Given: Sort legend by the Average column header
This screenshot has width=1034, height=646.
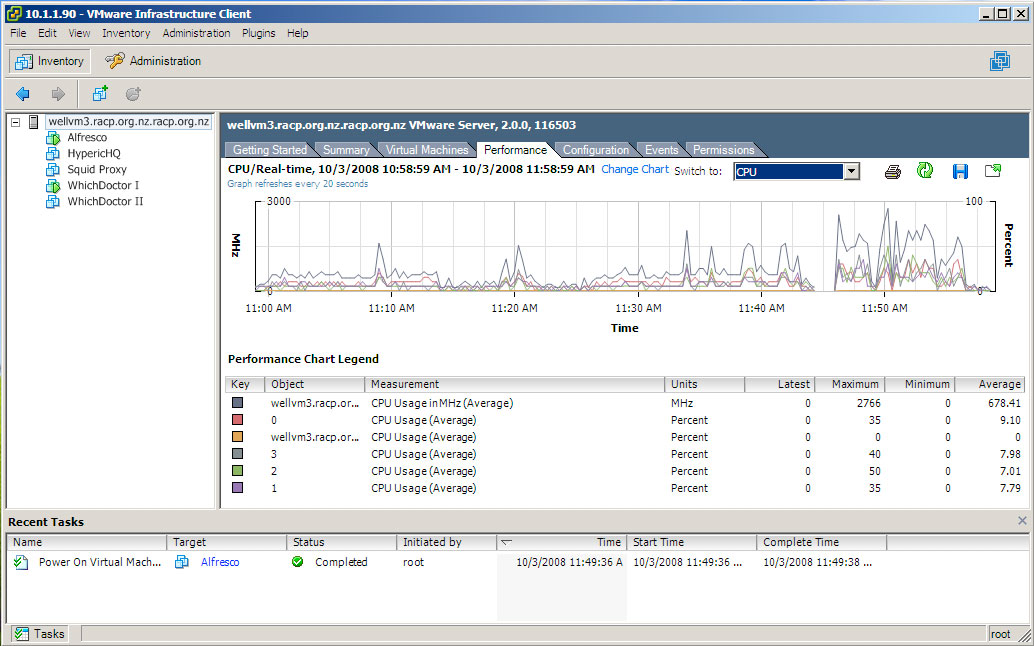Looking at the screenshot, I should click(990, 384).
